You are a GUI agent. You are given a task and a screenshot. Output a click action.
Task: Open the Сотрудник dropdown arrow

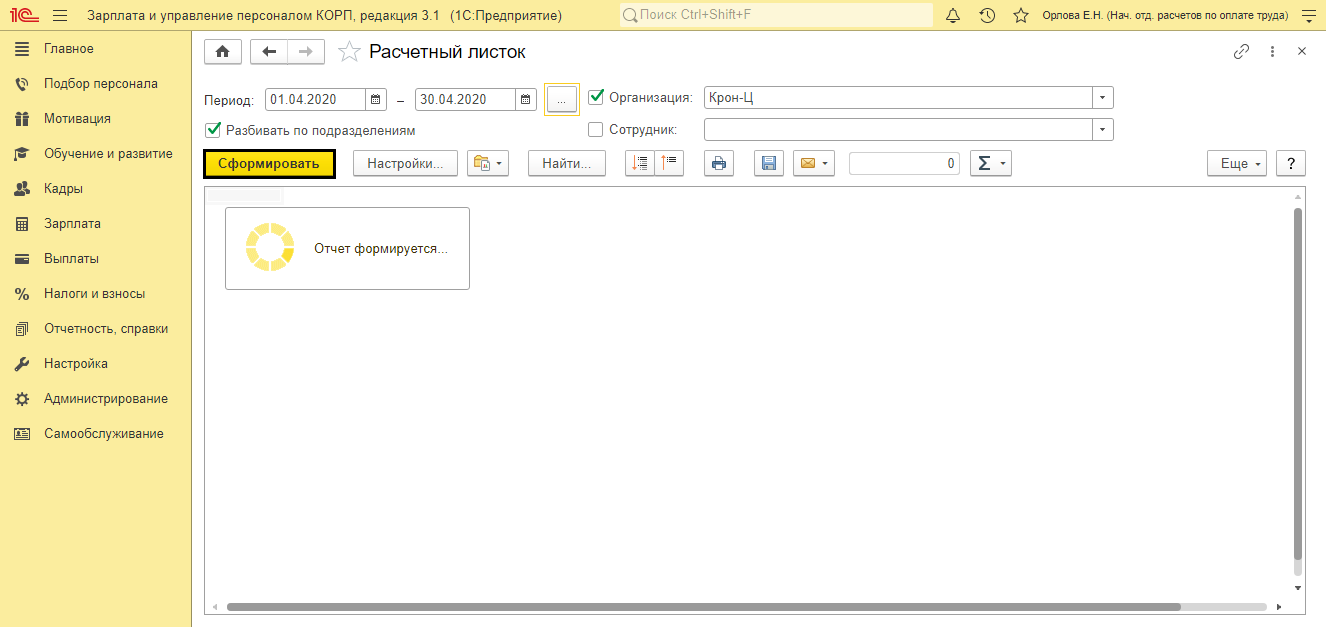coord(1102,130)
